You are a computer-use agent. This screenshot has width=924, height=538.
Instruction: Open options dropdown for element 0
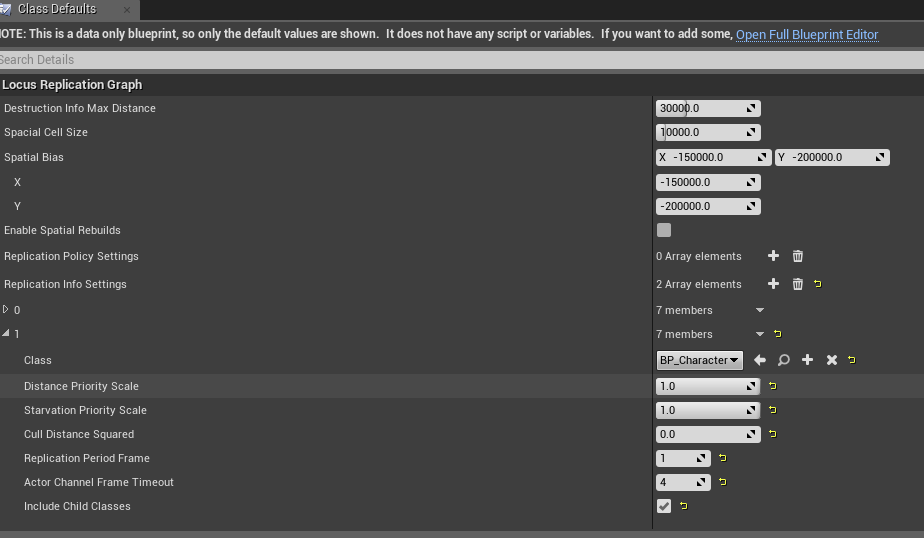(x=760, y=310)
